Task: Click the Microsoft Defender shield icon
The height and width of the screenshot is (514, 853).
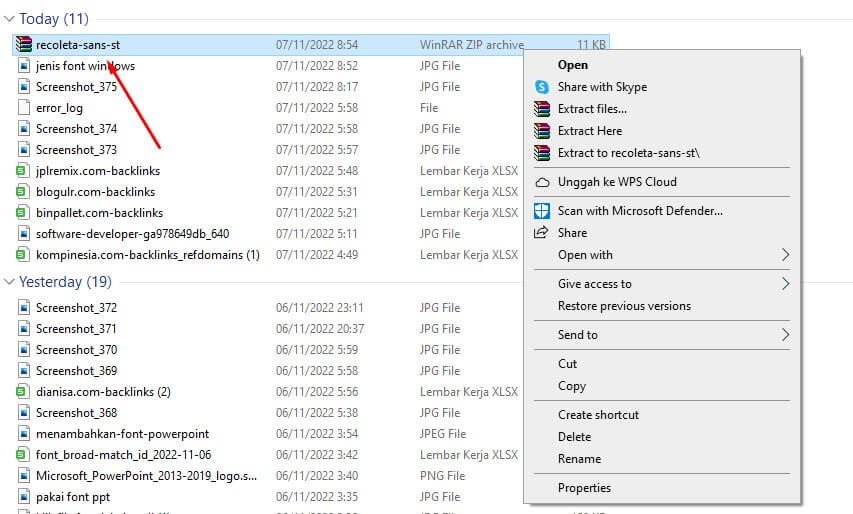Action: tap(542, 211)
